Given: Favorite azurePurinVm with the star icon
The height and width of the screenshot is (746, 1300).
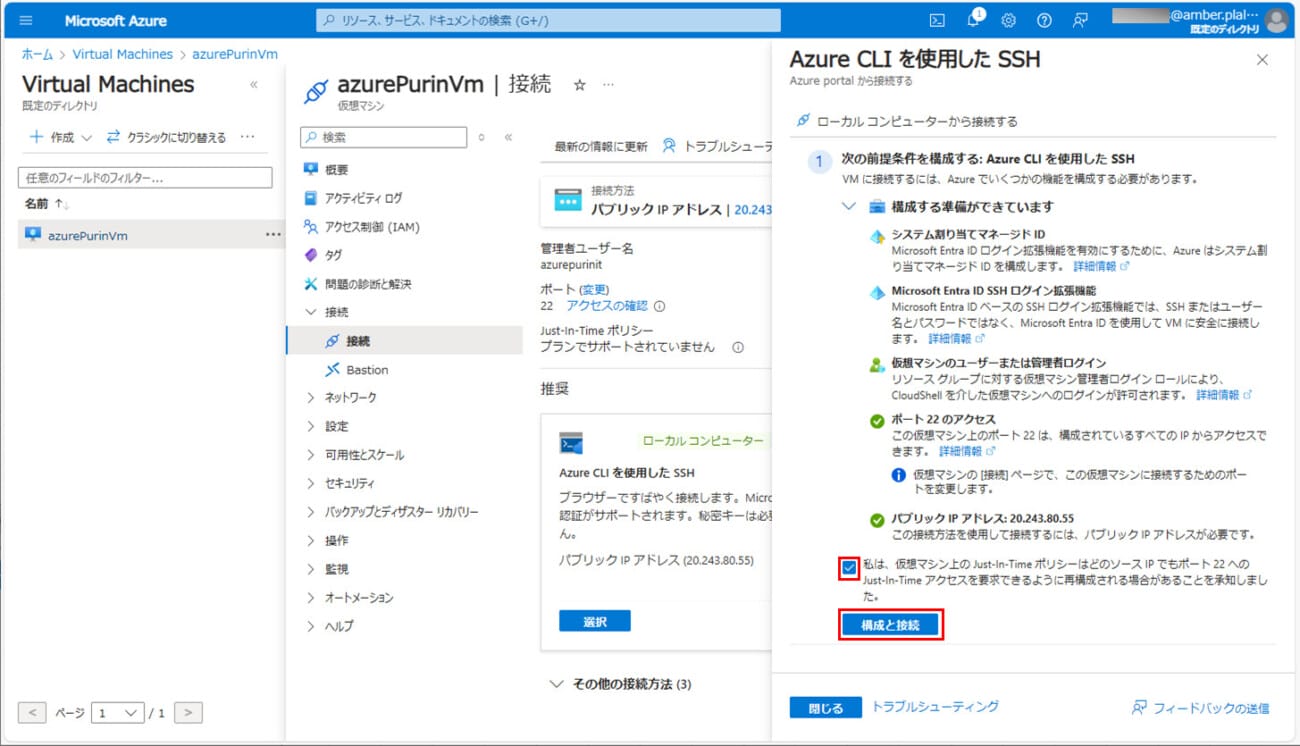Looking at the screenshot, I should click(579, 85).
